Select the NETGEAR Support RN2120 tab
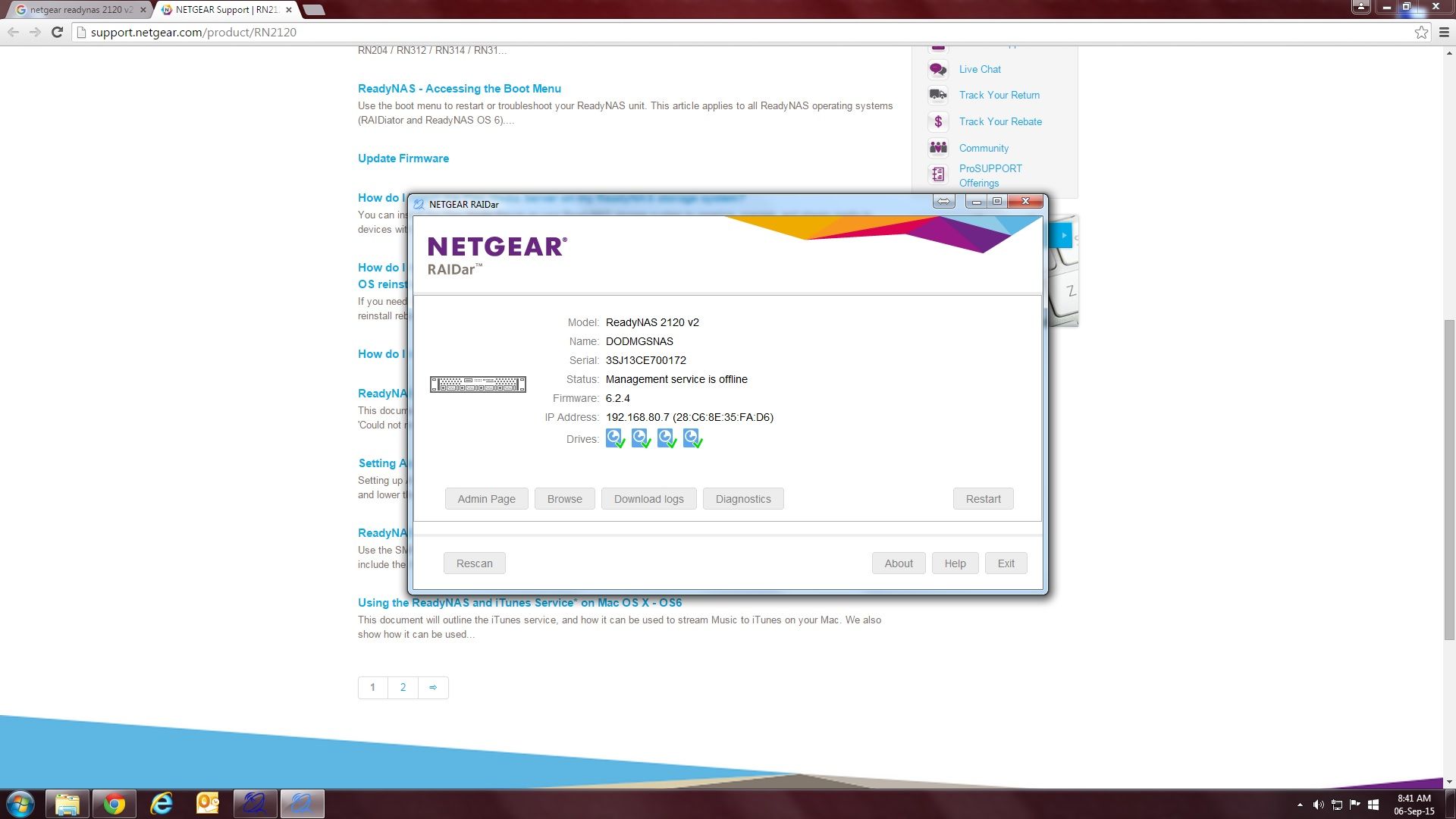Viewport: 1456px width, 819px height. [x=226, y=10]
